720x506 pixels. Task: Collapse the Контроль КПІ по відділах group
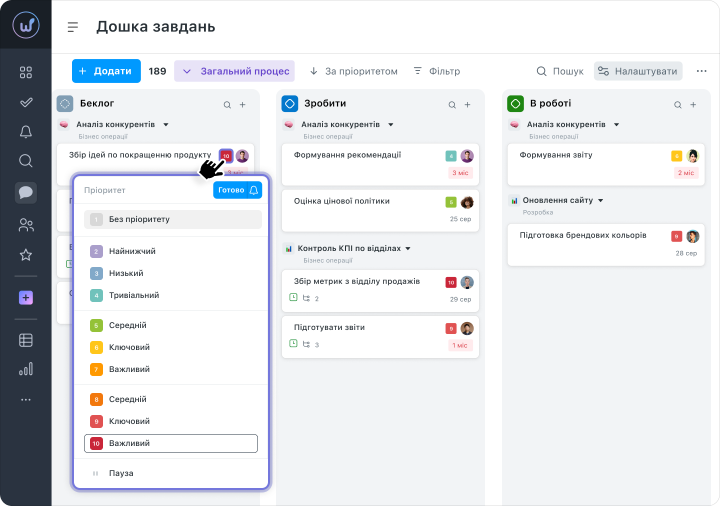(x=408, y=248)
